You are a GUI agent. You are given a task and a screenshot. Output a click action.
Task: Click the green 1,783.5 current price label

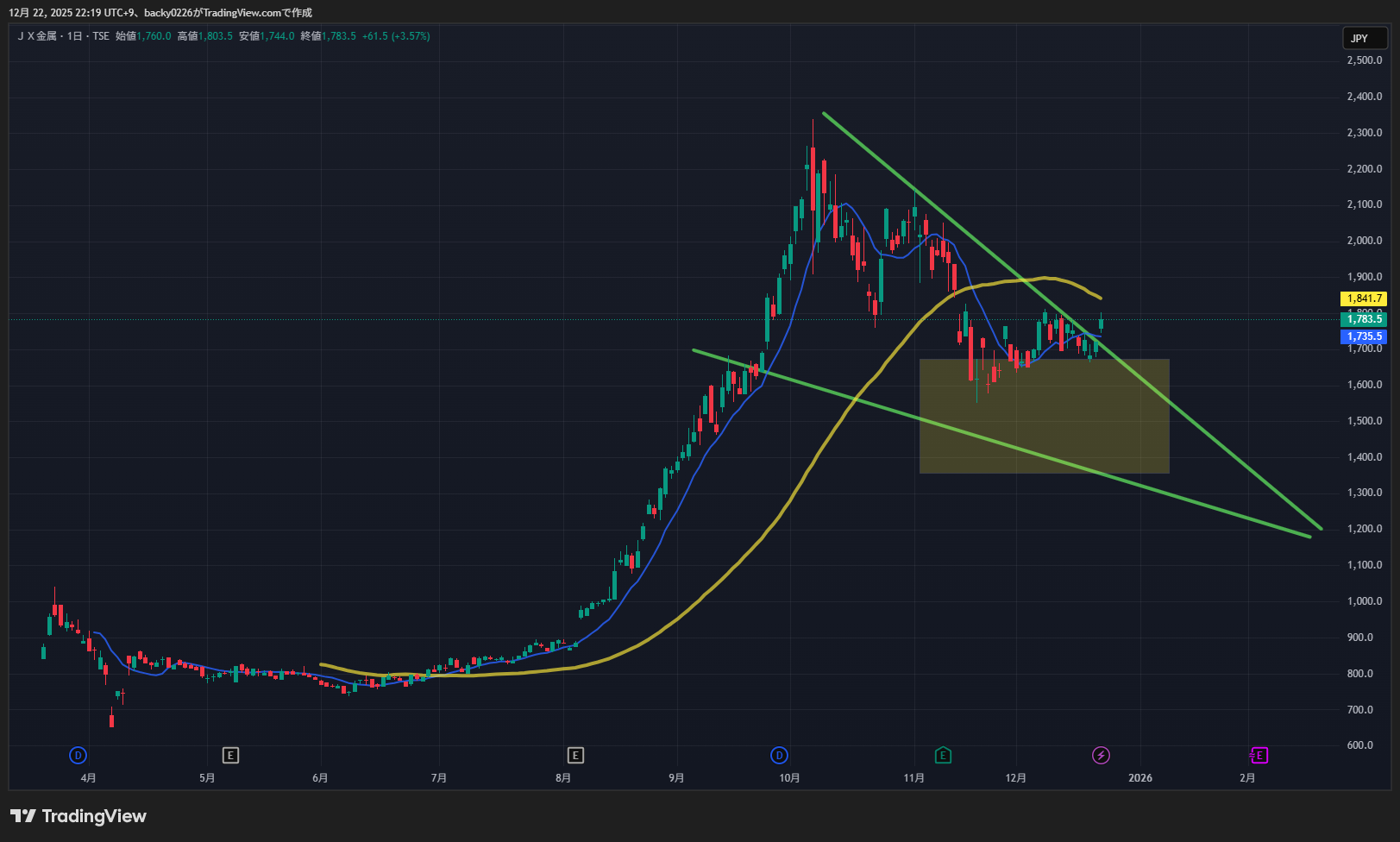pyautogui.click(x=1364, y=319)
